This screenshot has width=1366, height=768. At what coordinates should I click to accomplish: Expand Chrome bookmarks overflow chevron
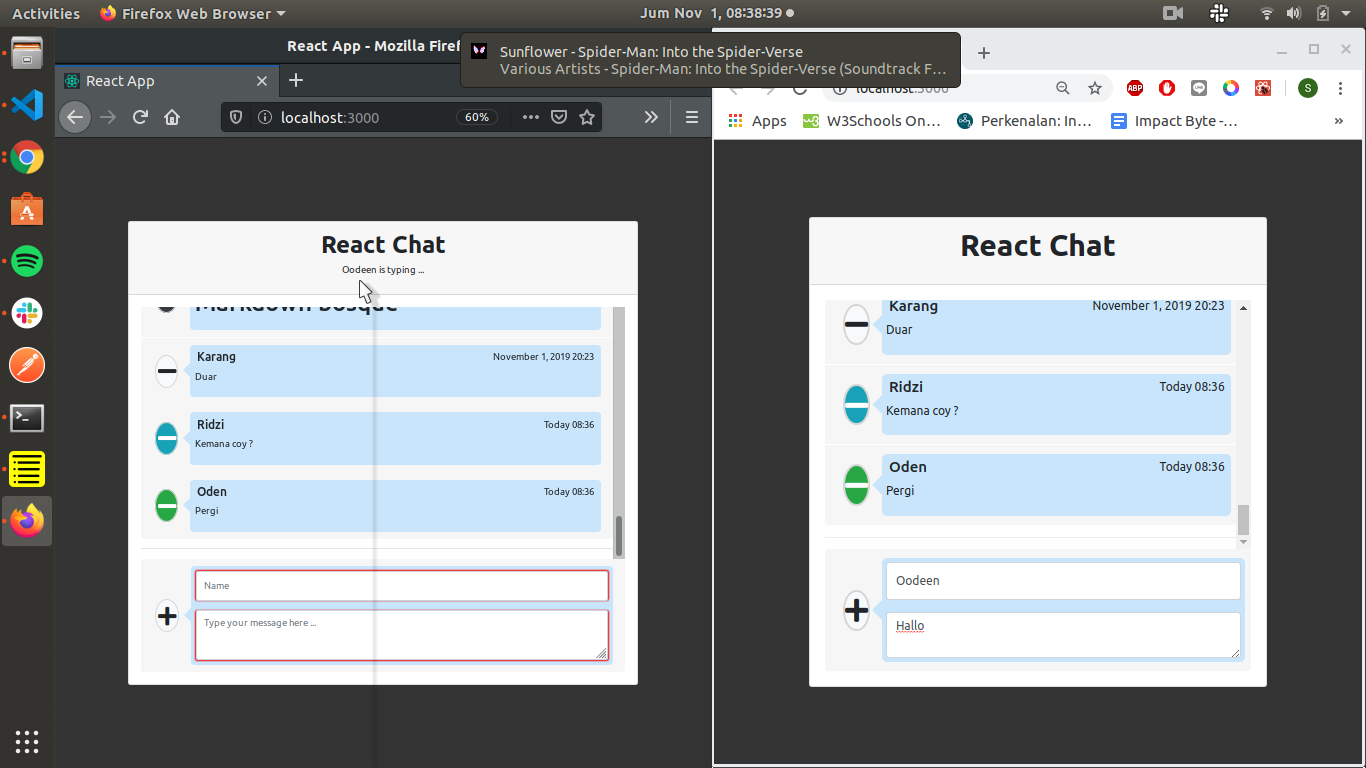[1339, 121]
